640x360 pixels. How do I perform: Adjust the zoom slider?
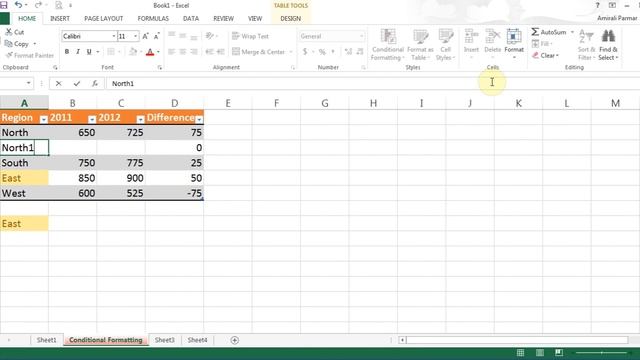pos(602,353)
